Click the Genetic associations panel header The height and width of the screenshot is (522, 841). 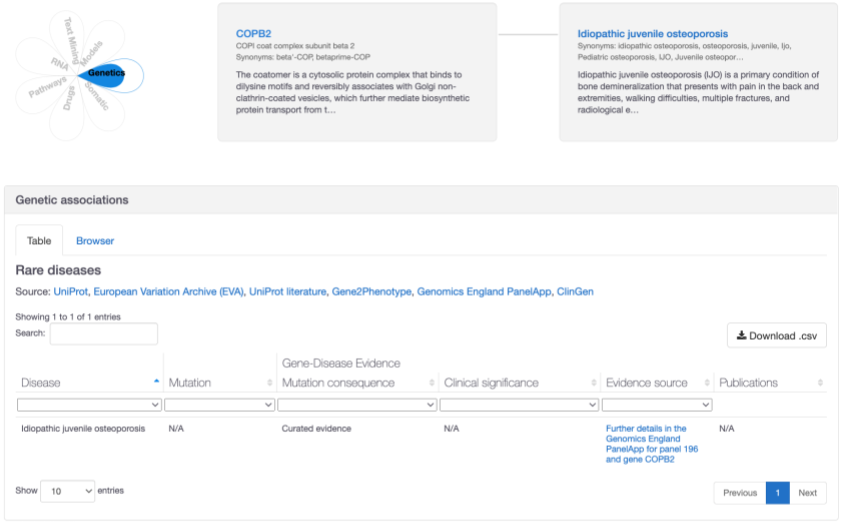coord(421,200)
